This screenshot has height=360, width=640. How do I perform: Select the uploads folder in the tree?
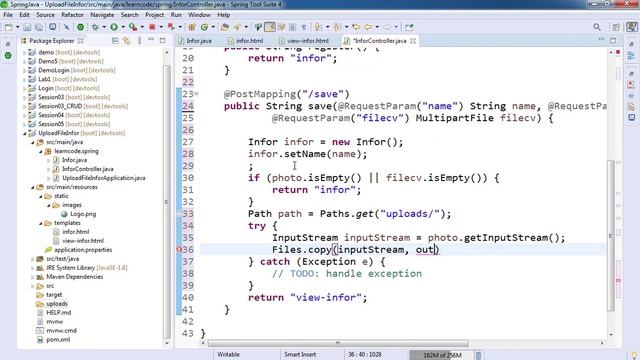tap(57, 304)
